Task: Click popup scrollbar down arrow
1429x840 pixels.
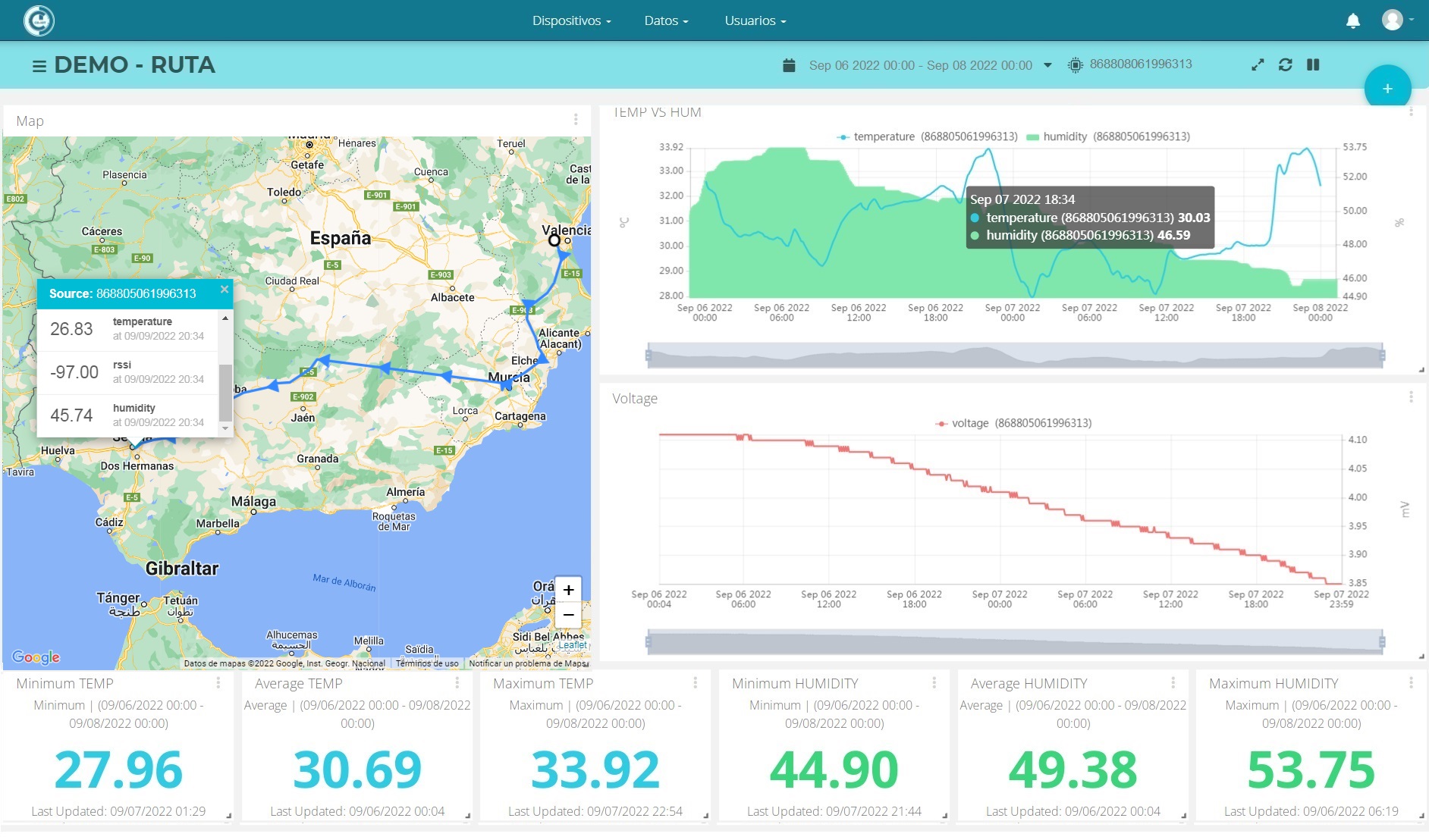Action: (225, 428)
